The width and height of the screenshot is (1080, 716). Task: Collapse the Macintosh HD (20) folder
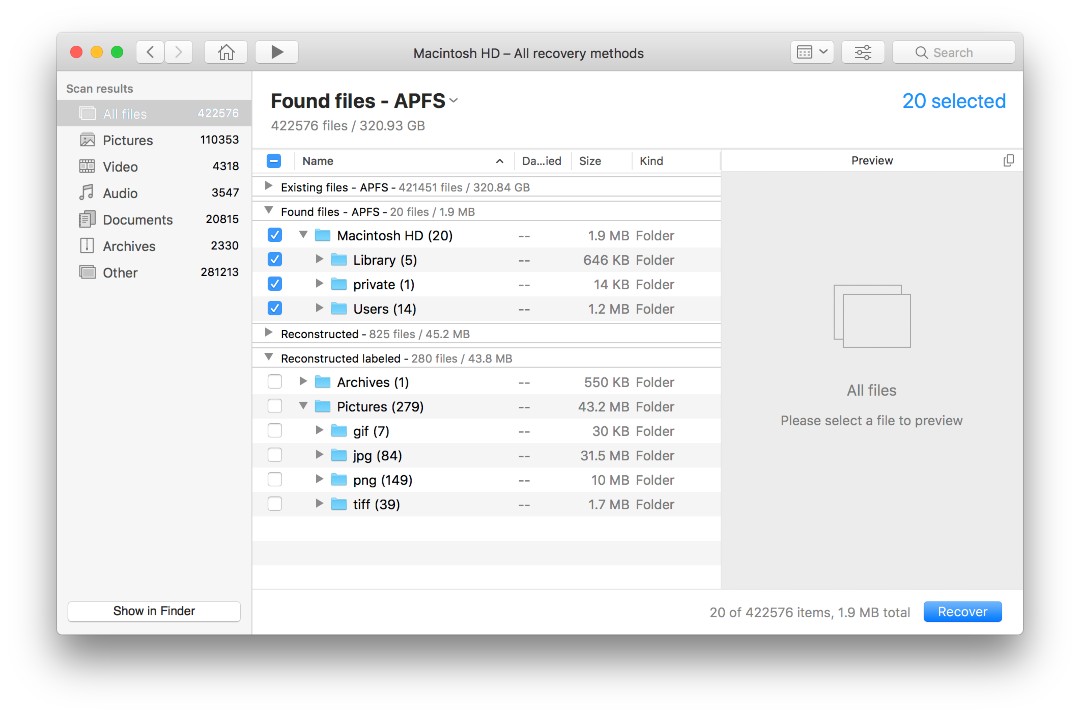pyautogui.click(x=303, y=235)
